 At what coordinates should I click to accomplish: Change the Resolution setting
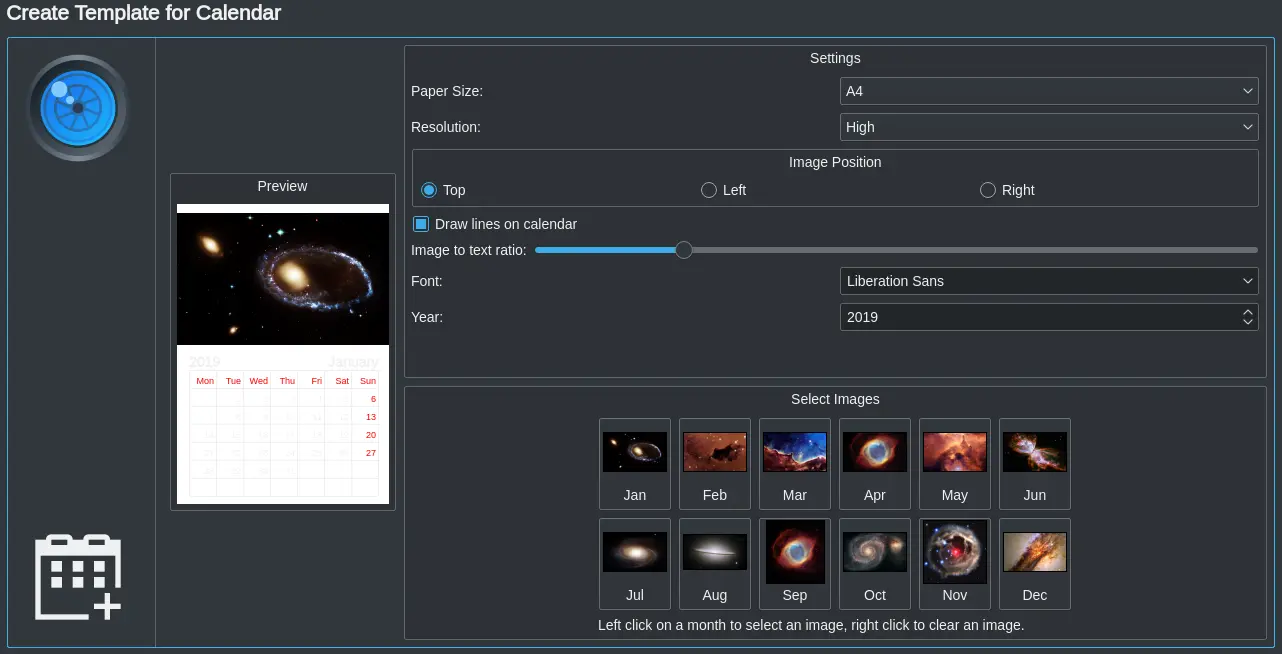(x=1048, y=127)
